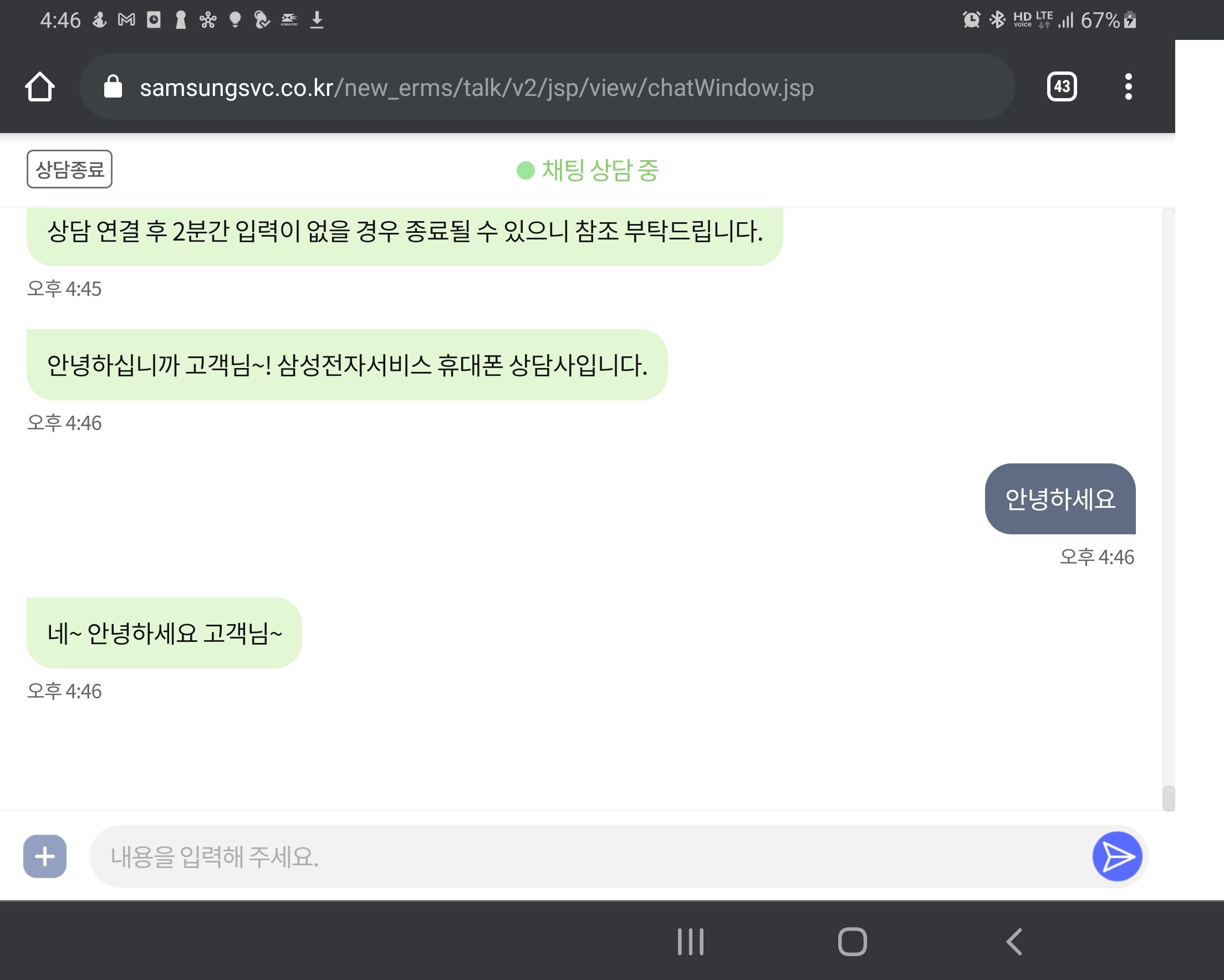Tap the 안녕하세요 sent message bubble
Image resolution: width=1224 pixels, height=980 pixels.
1059,499
